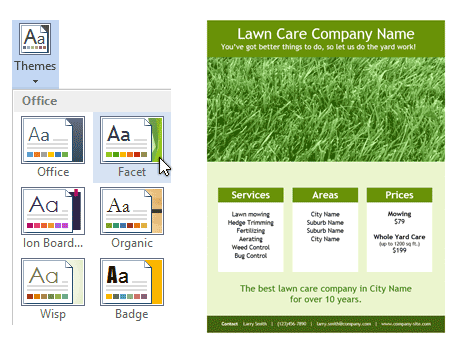Viewport: 460px width, 360px height.
Task: Select 'Fertilizing' service text
Action: (x=251, y=231)
